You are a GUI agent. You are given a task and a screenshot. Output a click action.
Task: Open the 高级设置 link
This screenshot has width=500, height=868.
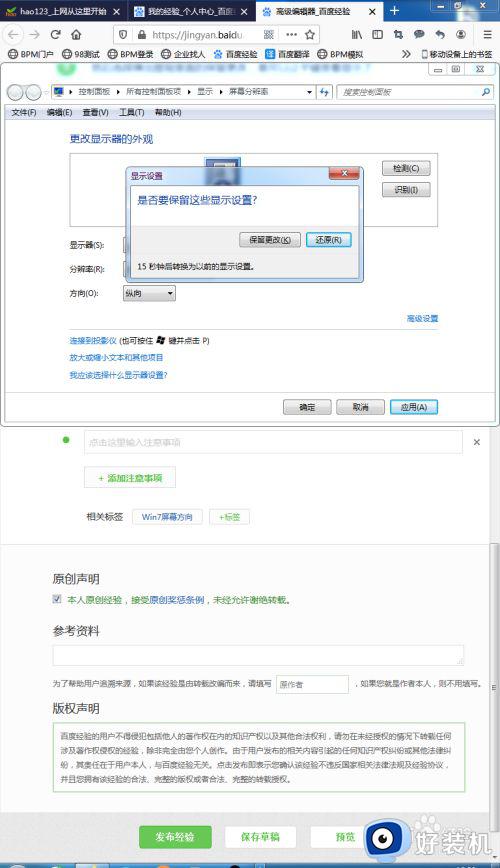click(x=422, y=318)
